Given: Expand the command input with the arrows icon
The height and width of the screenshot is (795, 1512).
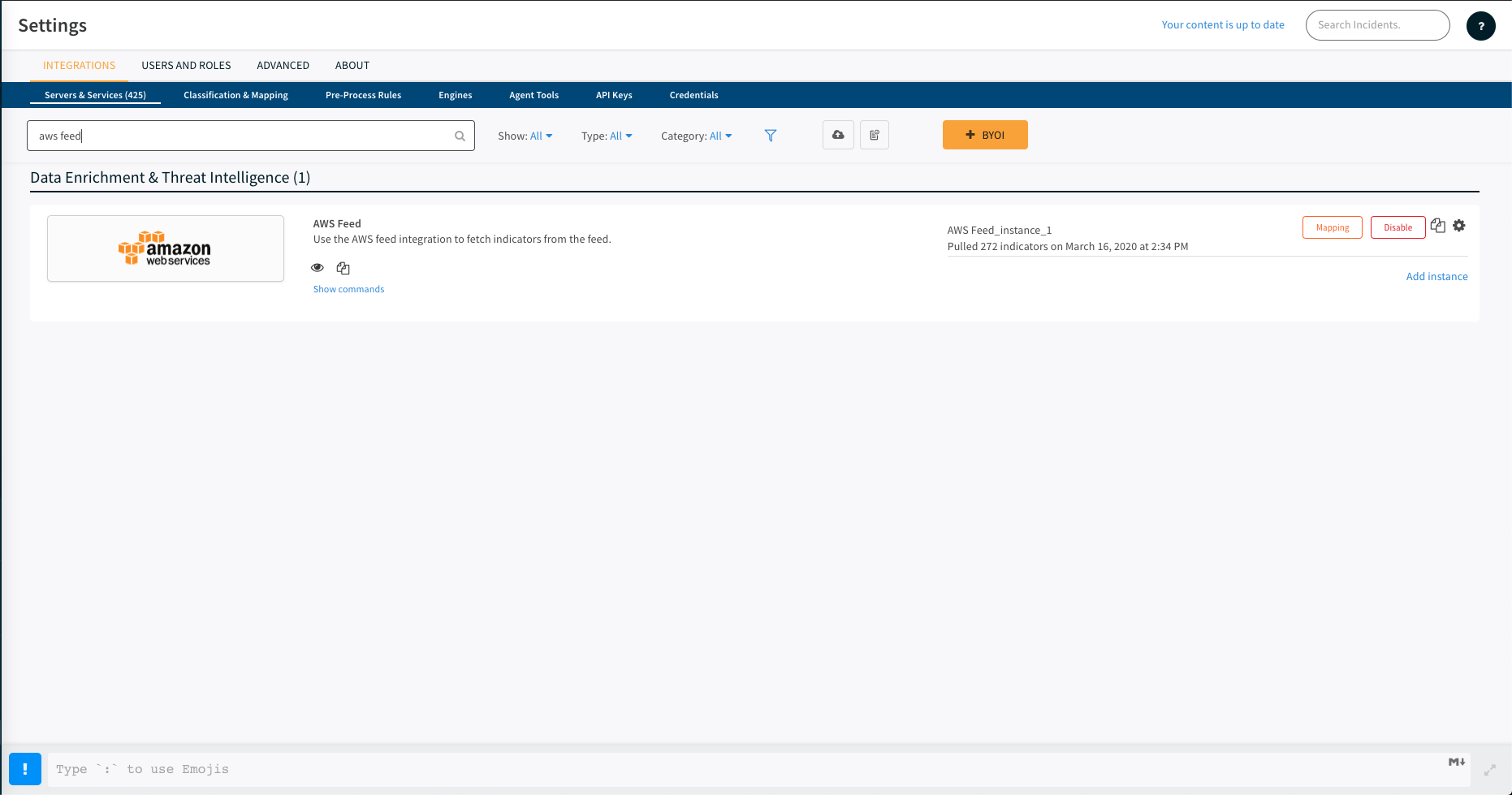Looking at the screenshot, I should point(1490,769).
